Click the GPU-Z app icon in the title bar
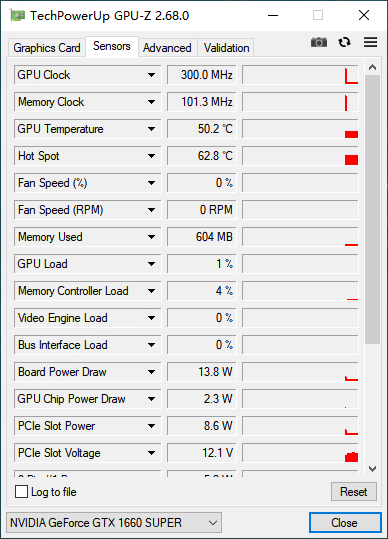 click(17, 15)
